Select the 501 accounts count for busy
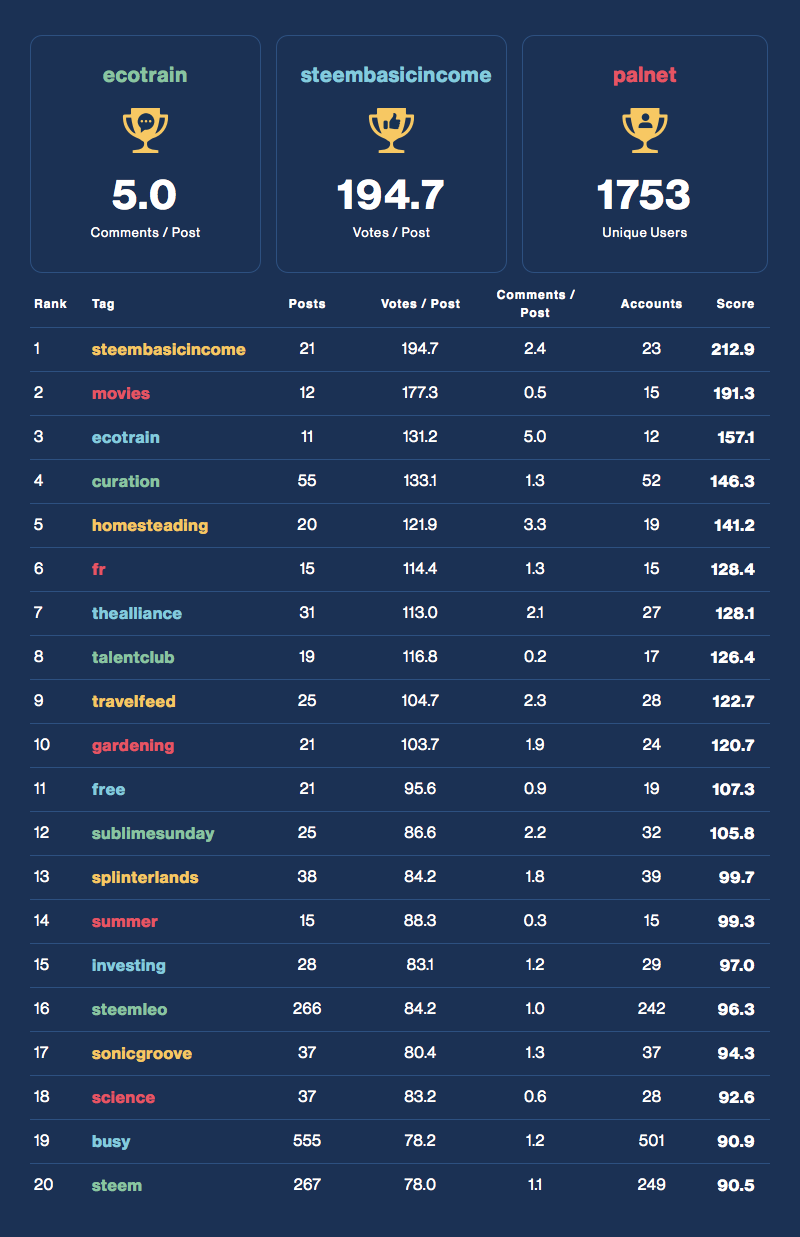 click(651, 1142)
